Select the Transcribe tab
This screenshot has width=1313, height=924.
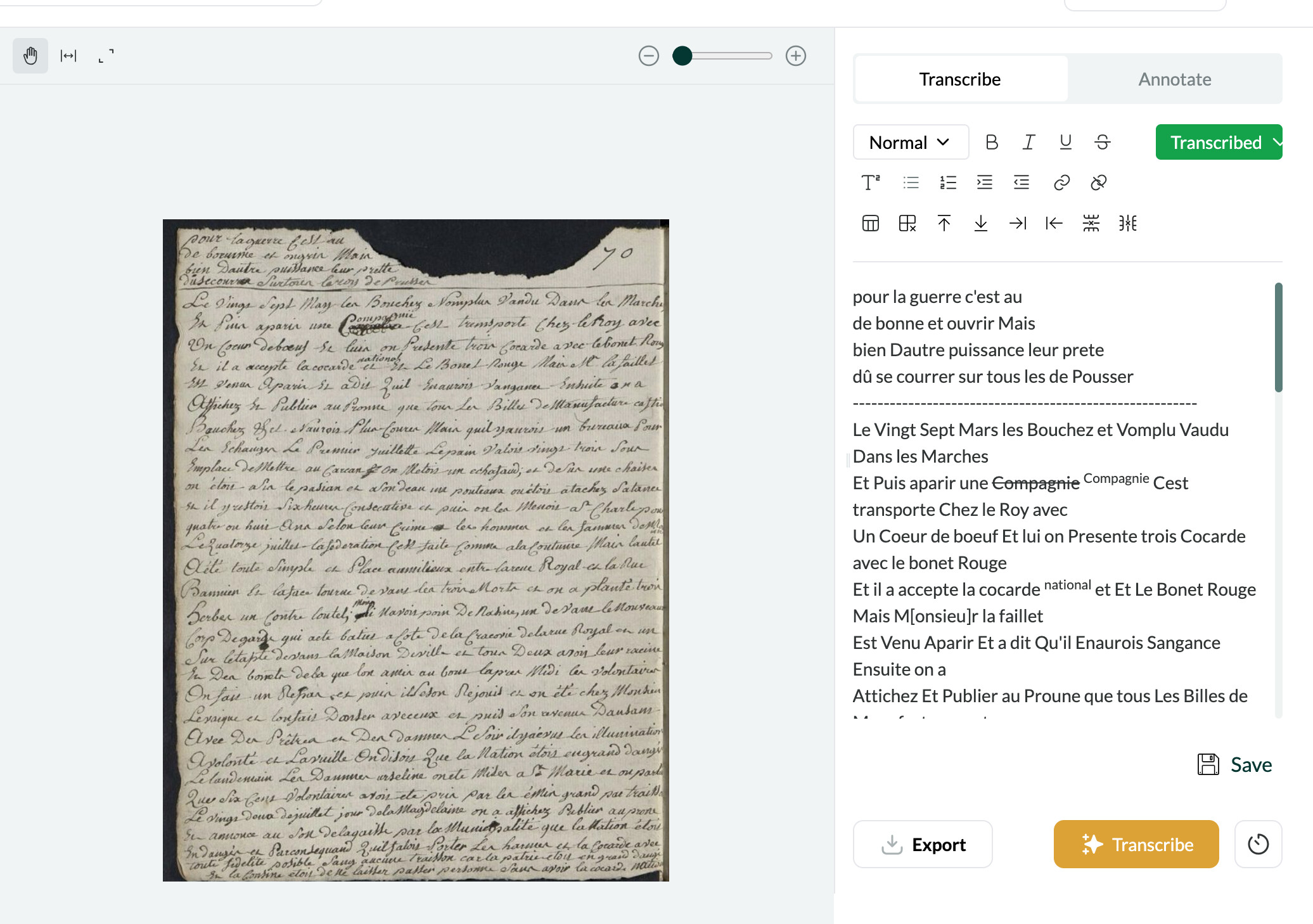pos(959,79)
